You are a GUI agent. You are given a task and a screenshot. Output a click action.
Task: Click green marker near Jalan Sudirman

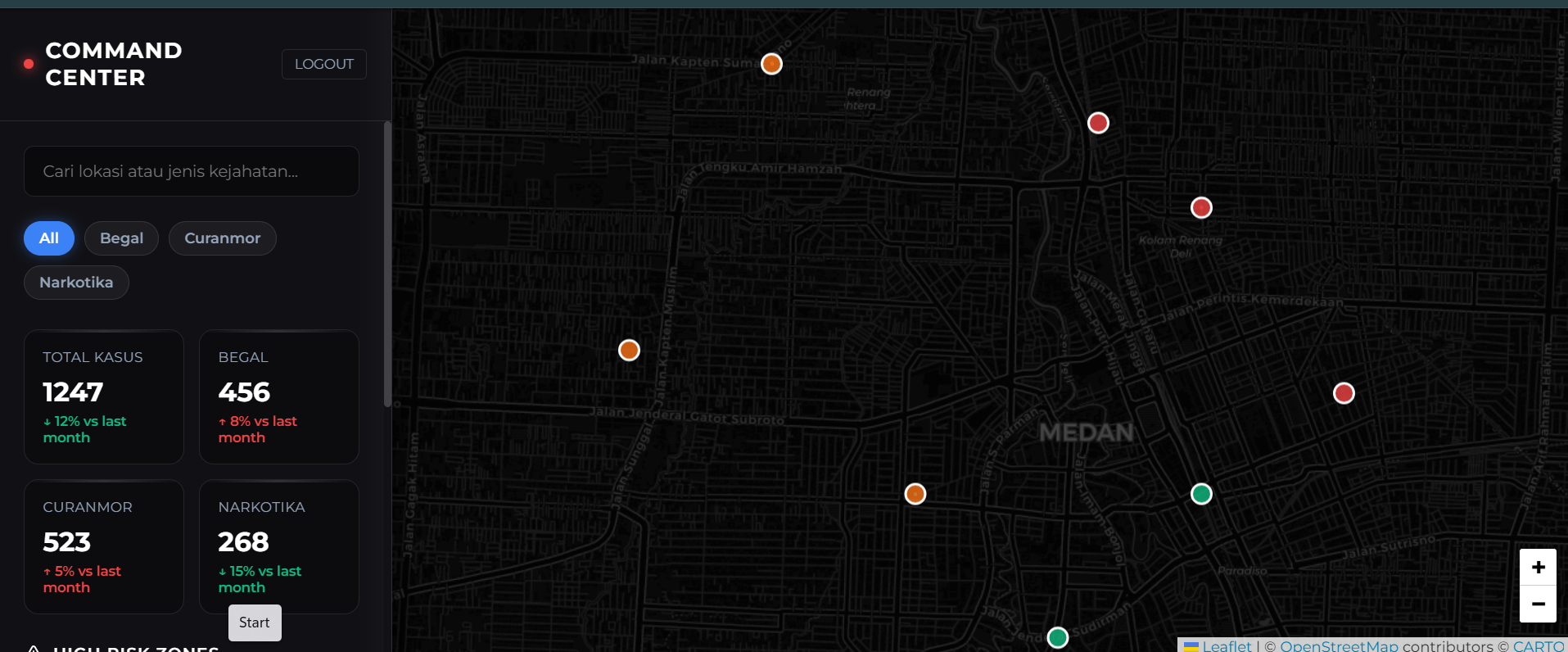click(x=1058, y=637)
